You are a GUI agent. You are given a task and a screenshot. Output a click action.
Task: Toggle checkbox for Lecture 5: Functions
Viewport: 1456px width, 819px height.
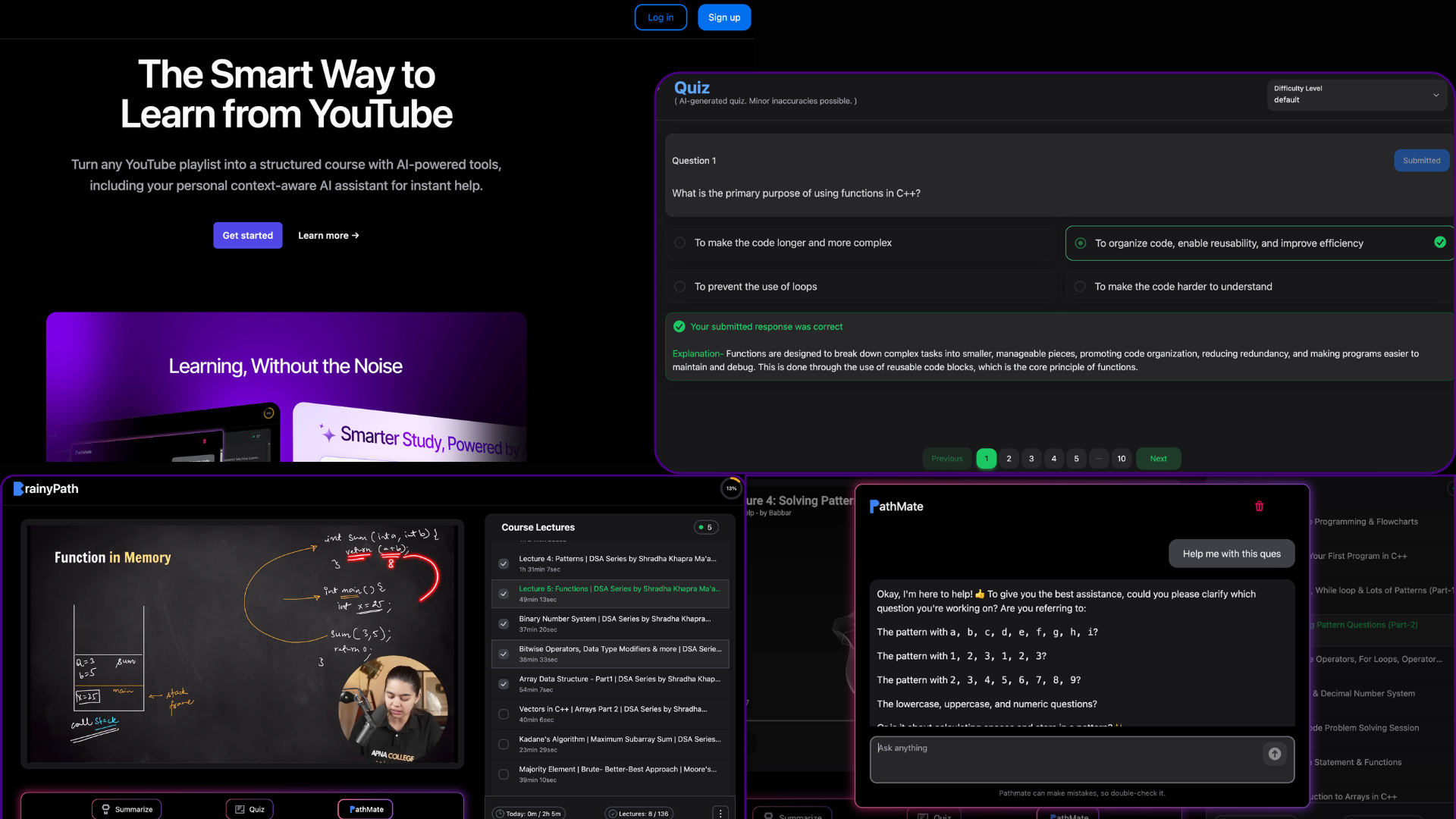[x=504, y=594]
